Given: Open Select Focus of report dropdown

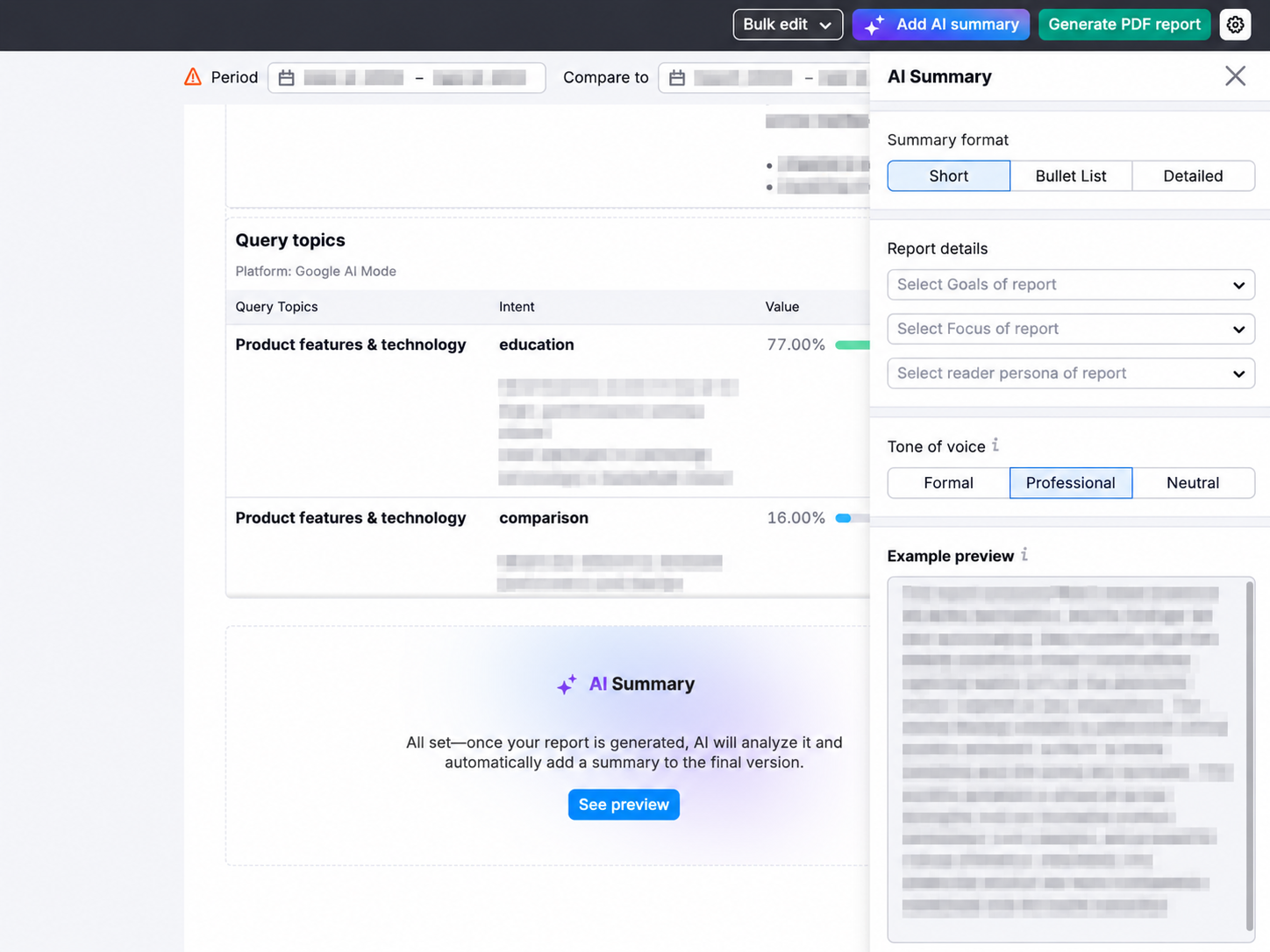Looking at the screenshot, I should tap(1071, 329).
